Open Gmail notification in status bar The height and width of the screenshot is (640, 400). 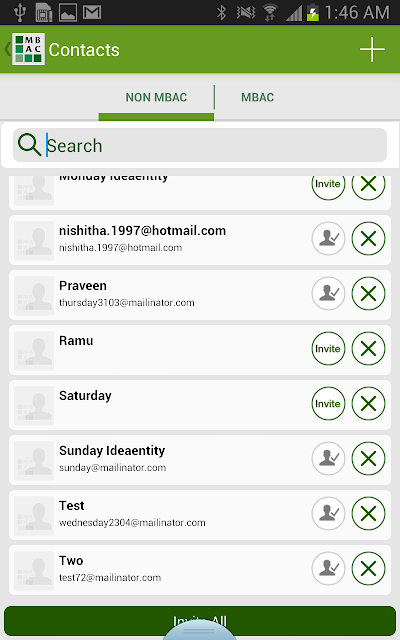(92, 13)
